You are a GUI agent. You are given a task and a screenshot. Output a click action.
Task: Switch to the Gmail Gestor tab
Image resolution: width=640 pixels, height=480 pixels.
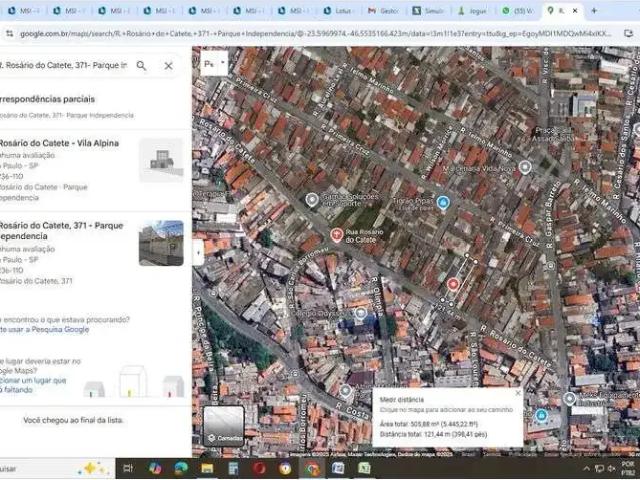click(x=384, y=11)
